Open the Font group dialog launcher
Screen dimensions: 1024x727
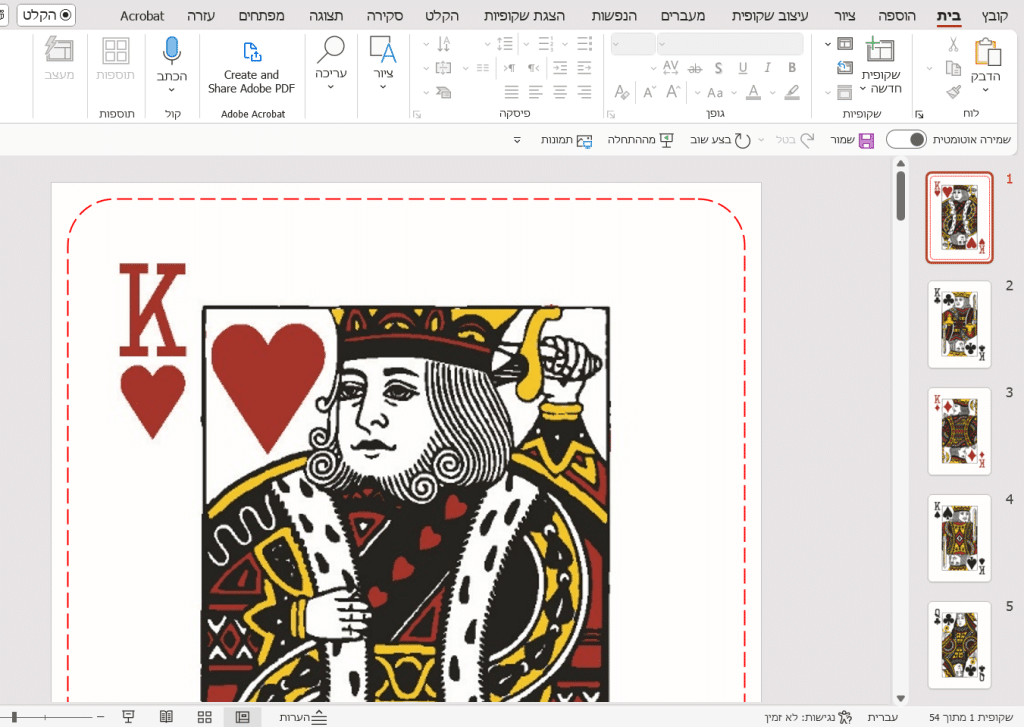[x=611, y=114]
